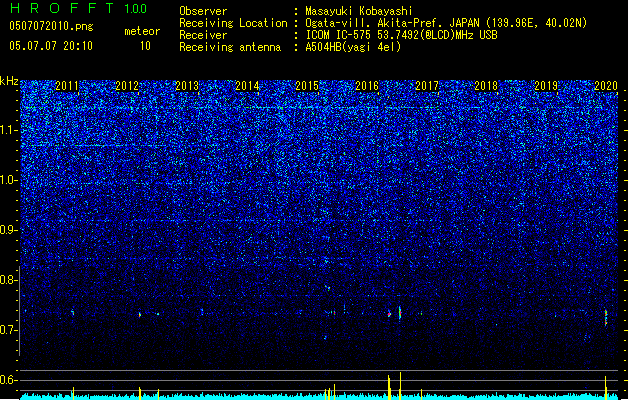Click the 2012 time marker

(x=127, y=85)
